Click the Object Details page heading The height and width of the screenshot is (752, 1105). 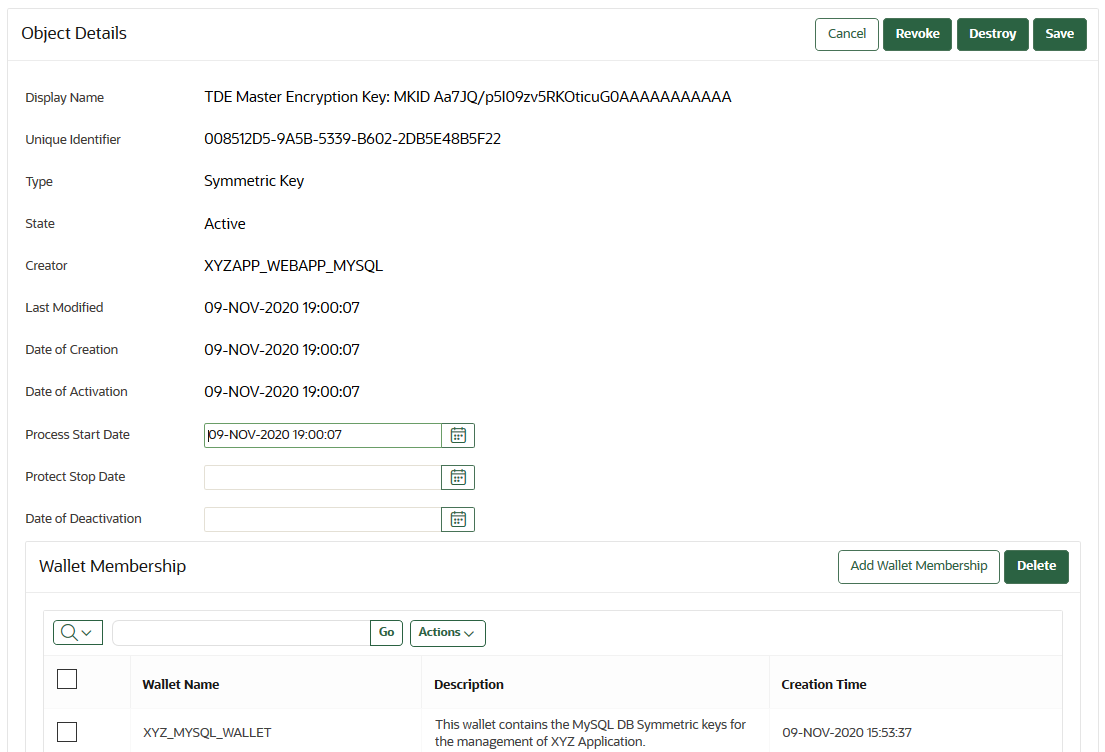[x=74, y=34]
